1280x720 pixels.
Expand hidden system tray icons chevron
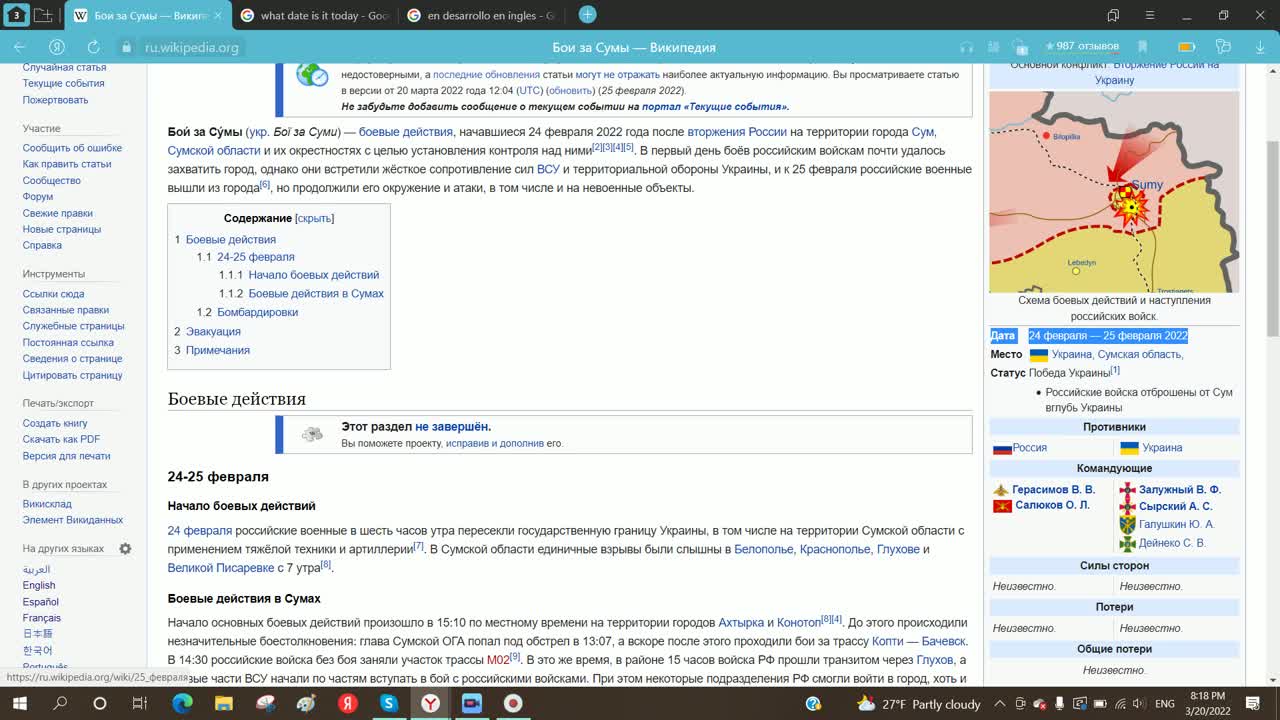coord(999,704)
